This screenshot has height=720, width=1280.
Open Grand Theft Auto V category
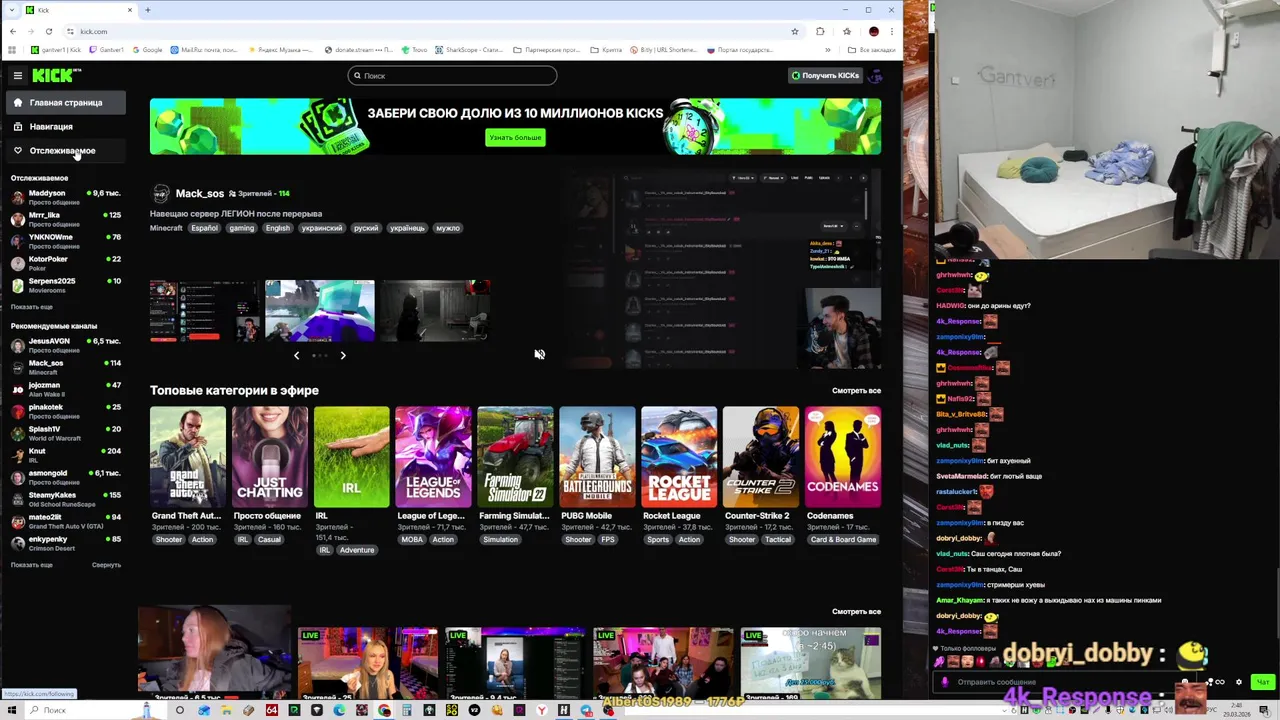[188, 457]
